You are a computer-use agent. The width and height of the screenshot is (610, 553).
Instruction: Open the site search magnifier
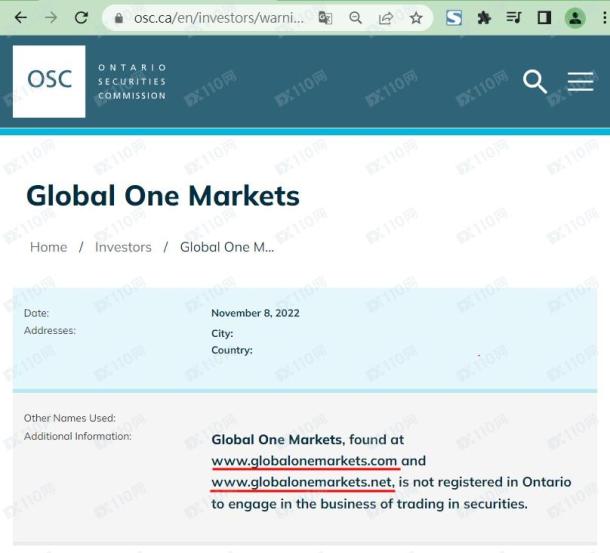coord(535,82)
